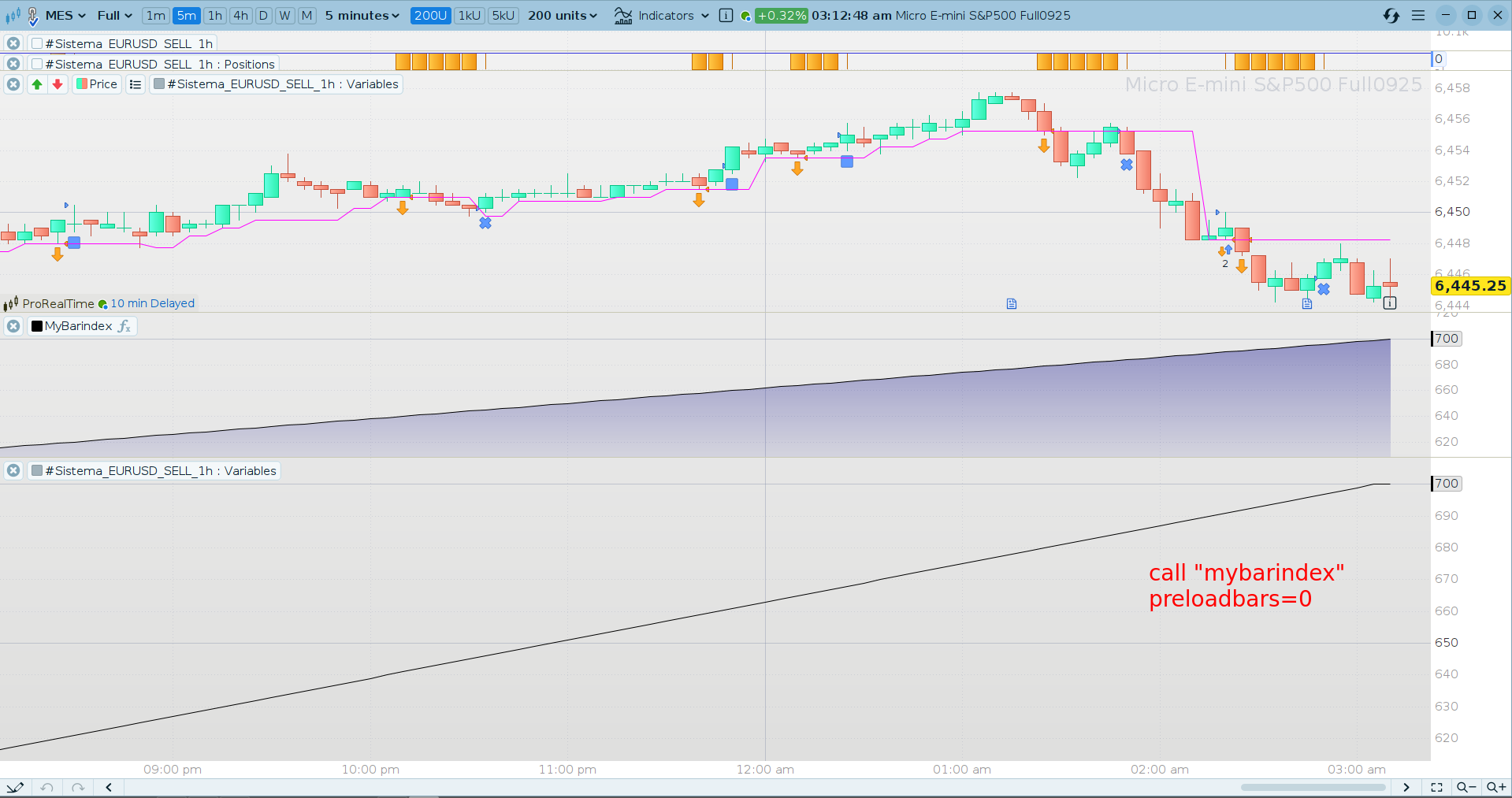This screenshot has height=798, width=1512.
Task: Click the Variables panel value 700 label
Action: (1446, 484)
